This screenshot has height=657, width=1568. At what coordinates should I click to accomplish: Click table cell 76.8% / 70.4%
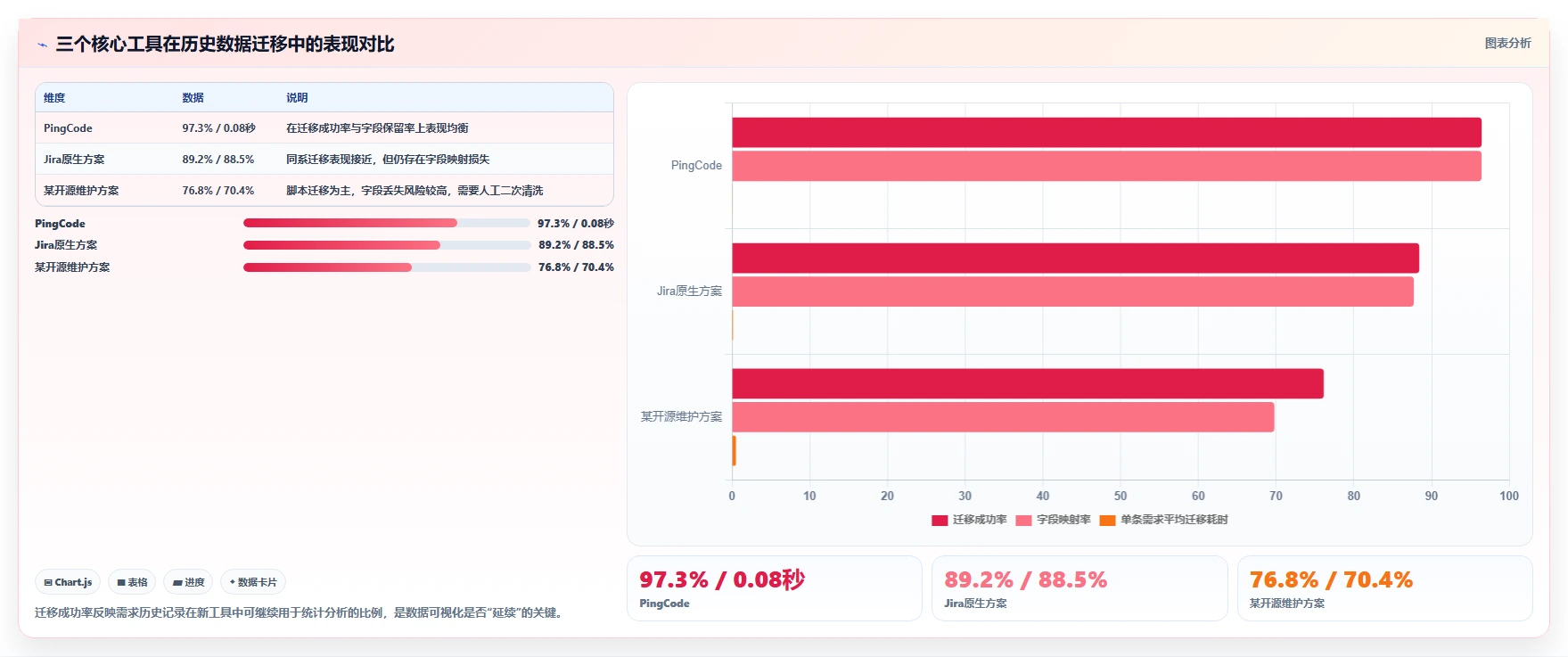tap(218, 191)
